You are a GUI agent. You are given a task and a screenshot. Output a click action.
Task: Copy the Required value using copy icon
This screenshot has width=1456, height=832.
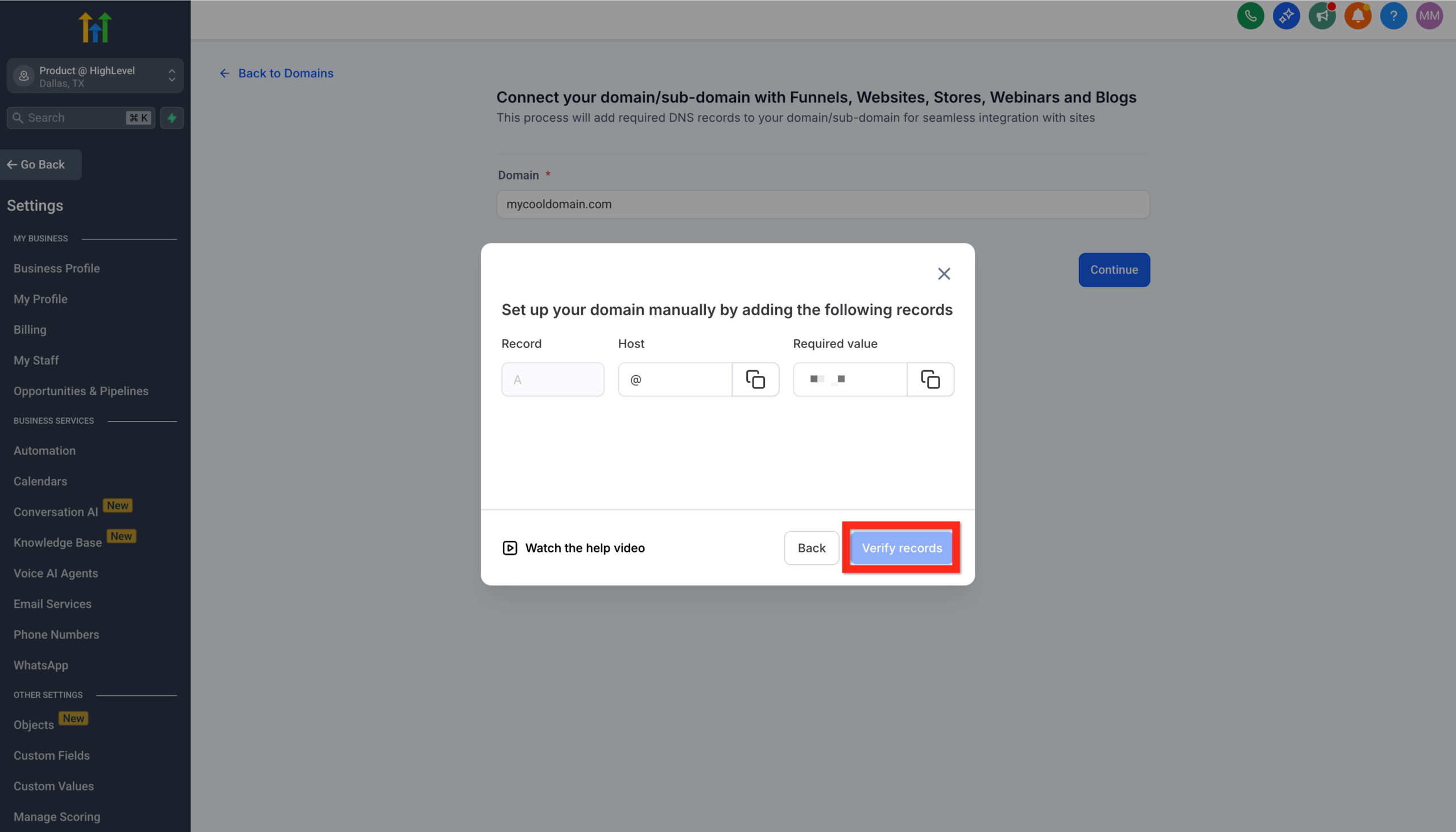tap(930, 379)
